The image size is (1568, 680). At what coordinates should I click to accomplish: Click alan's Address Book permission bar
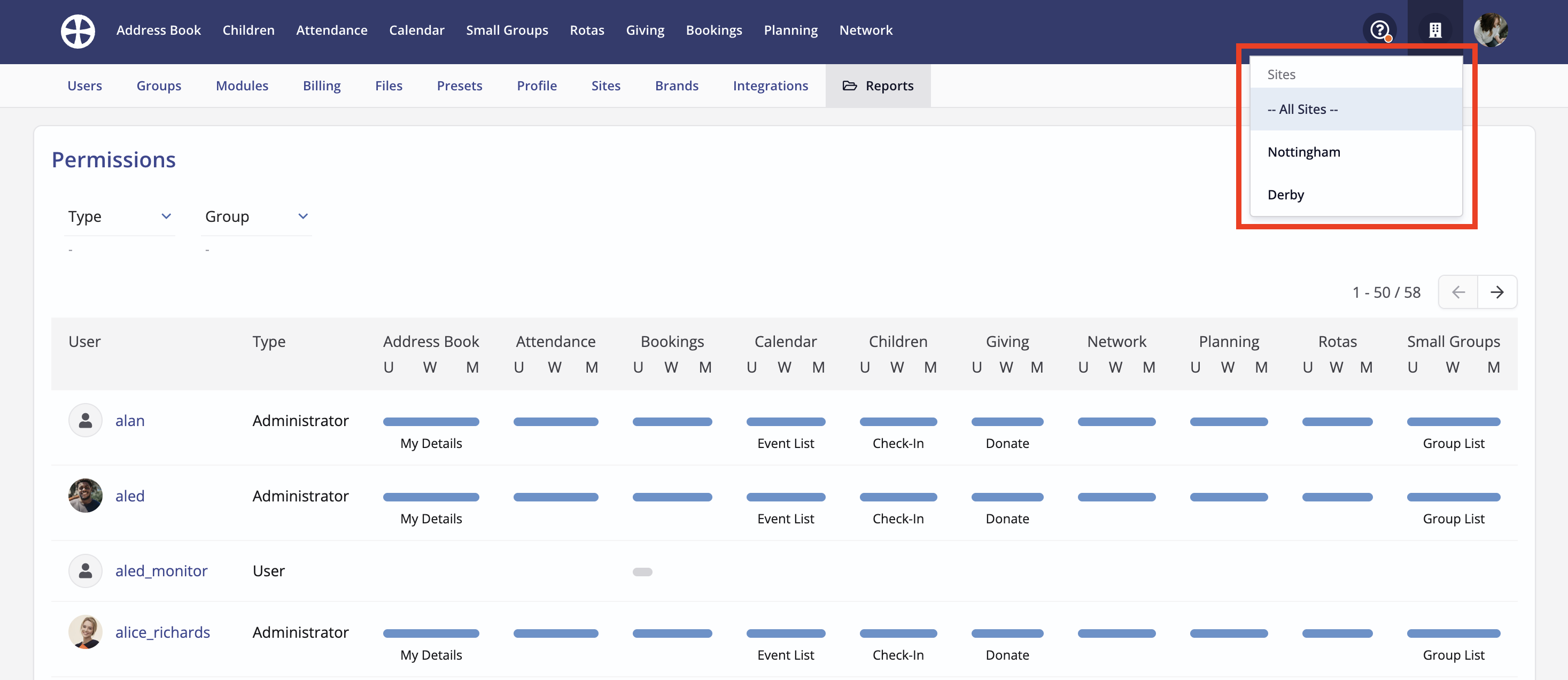coord(431,422)
